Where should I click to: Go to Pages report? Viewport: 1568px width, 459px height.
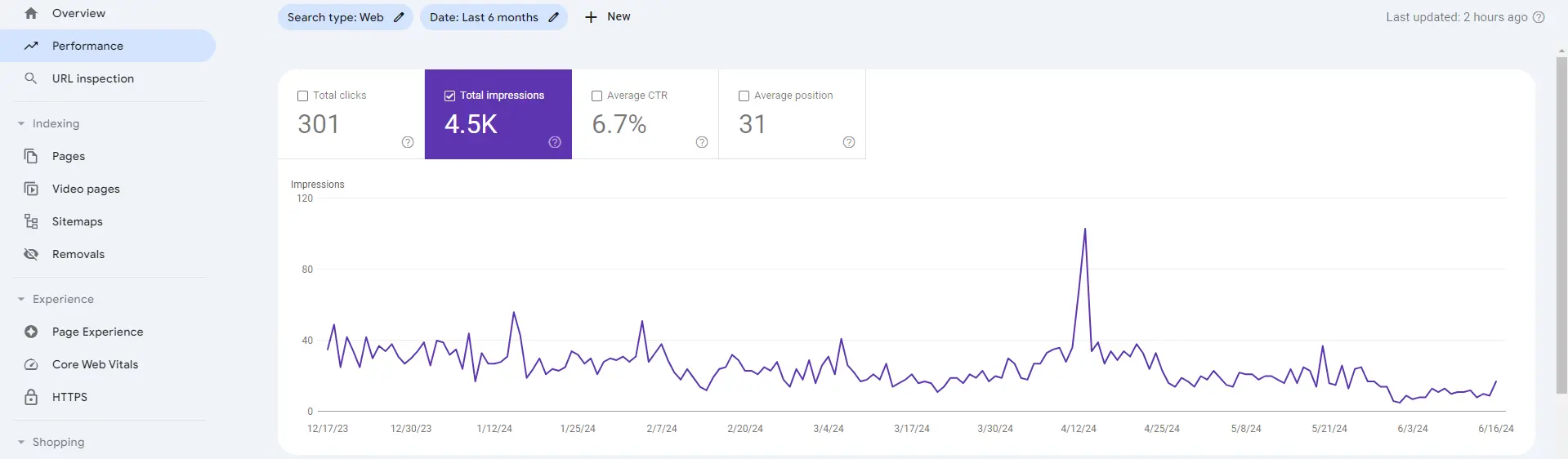tap(108, 156)
